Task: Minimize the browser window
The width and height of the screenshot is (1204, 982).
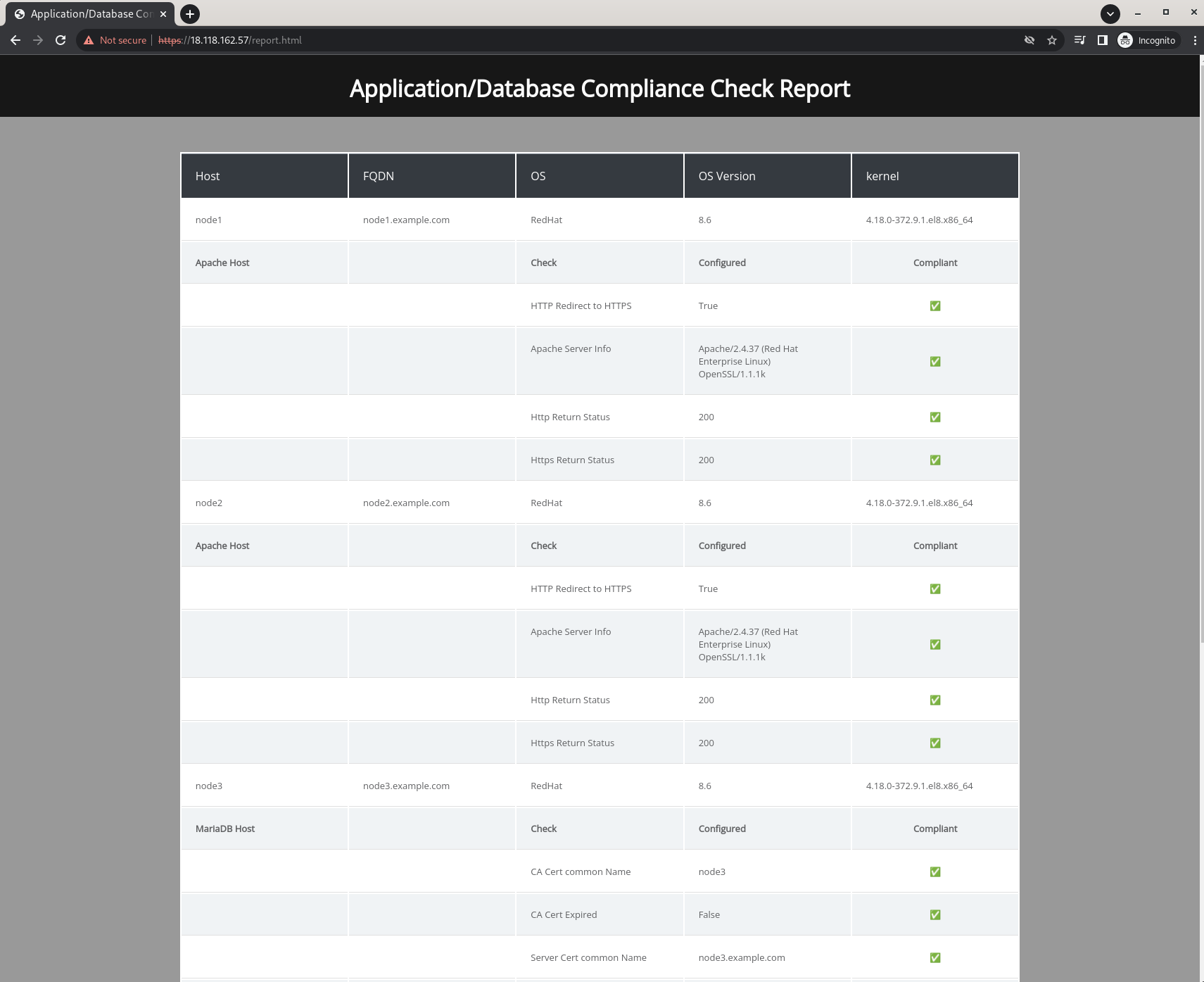Action: 1138,13
